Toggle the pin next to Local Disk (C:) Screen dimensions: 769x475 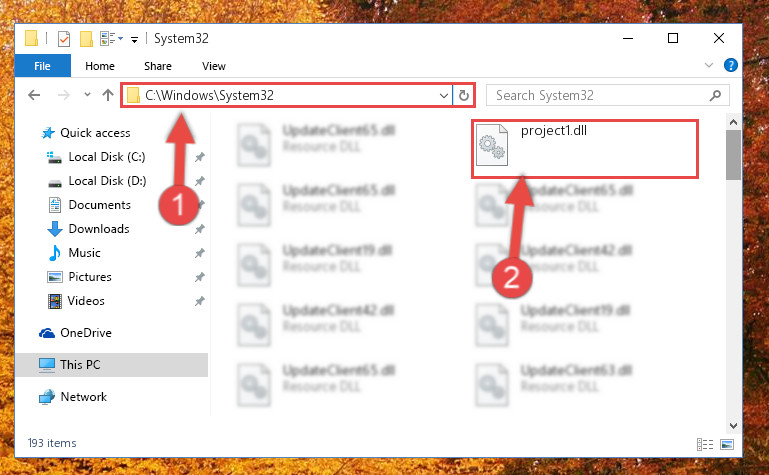click(200, 157)
